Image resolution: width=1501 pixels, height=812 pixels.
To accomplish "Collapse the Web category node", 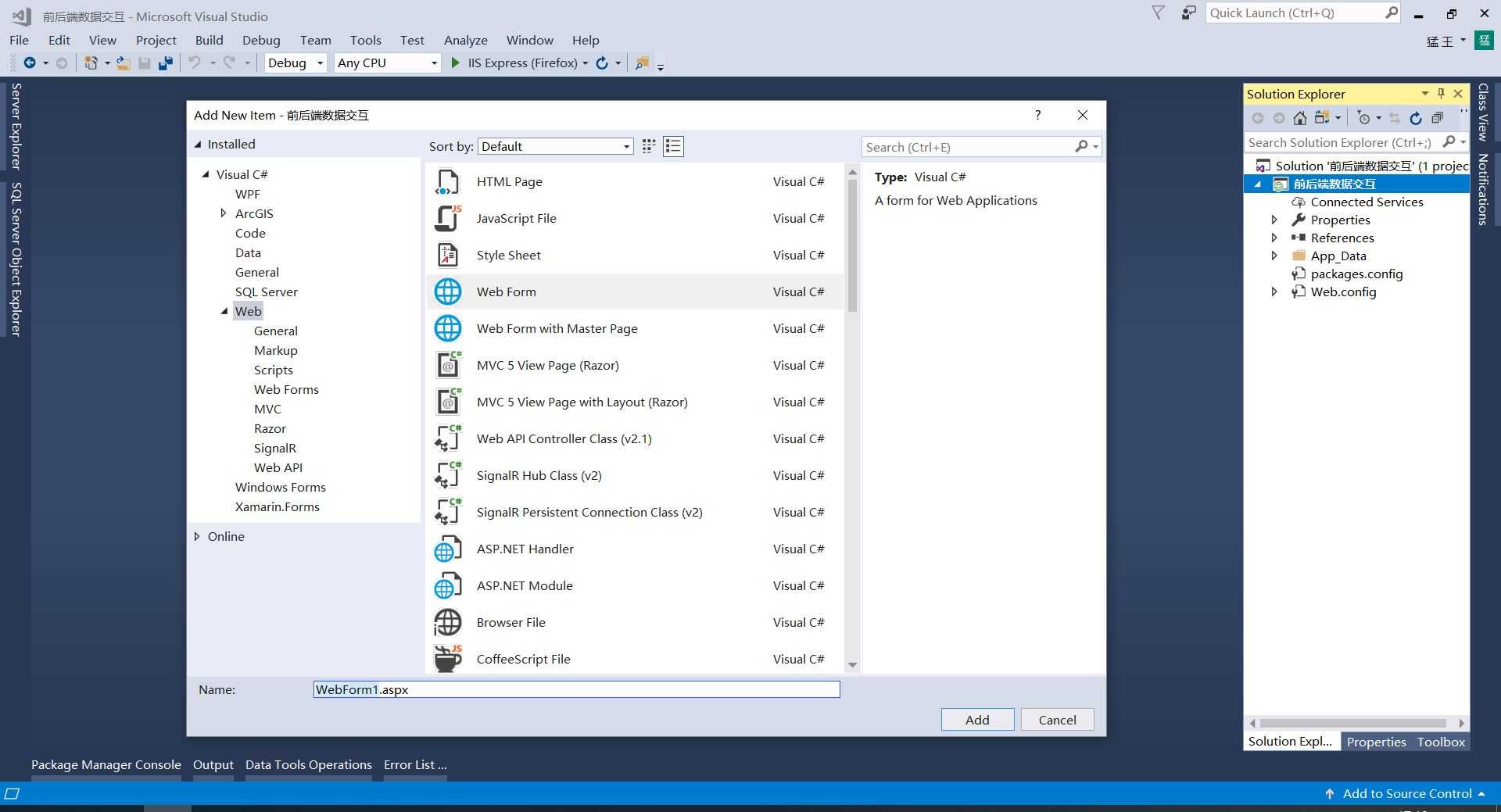I will (x=224, y=311).
